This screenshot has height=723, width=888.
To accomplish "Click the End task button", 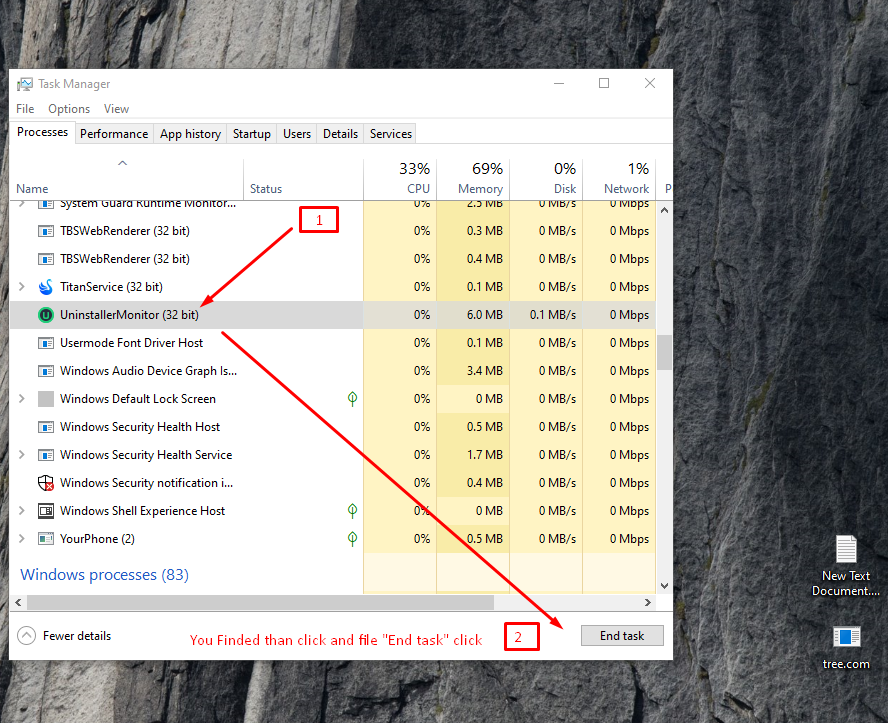I will coord(622,636).
